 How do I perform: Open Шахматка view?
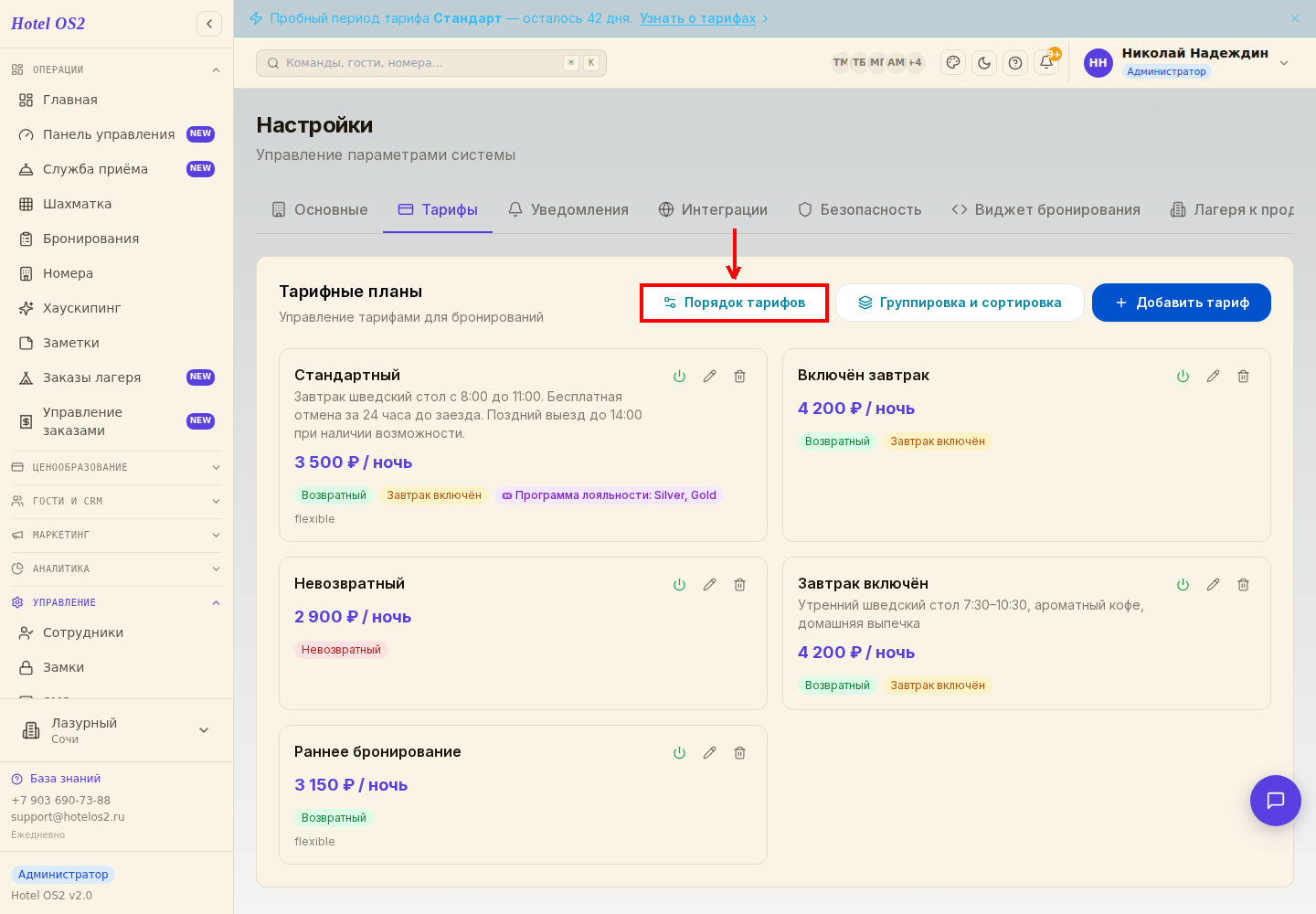116,204
